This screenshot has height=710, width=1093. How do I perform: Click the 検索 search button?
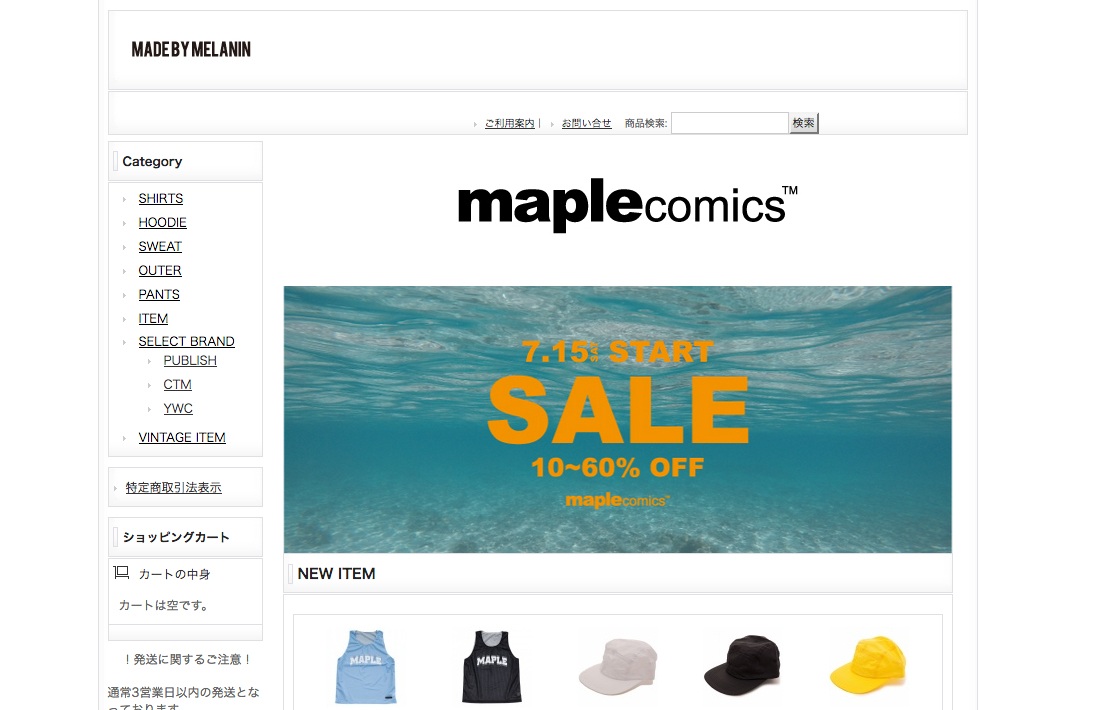(x=804, y=123)
